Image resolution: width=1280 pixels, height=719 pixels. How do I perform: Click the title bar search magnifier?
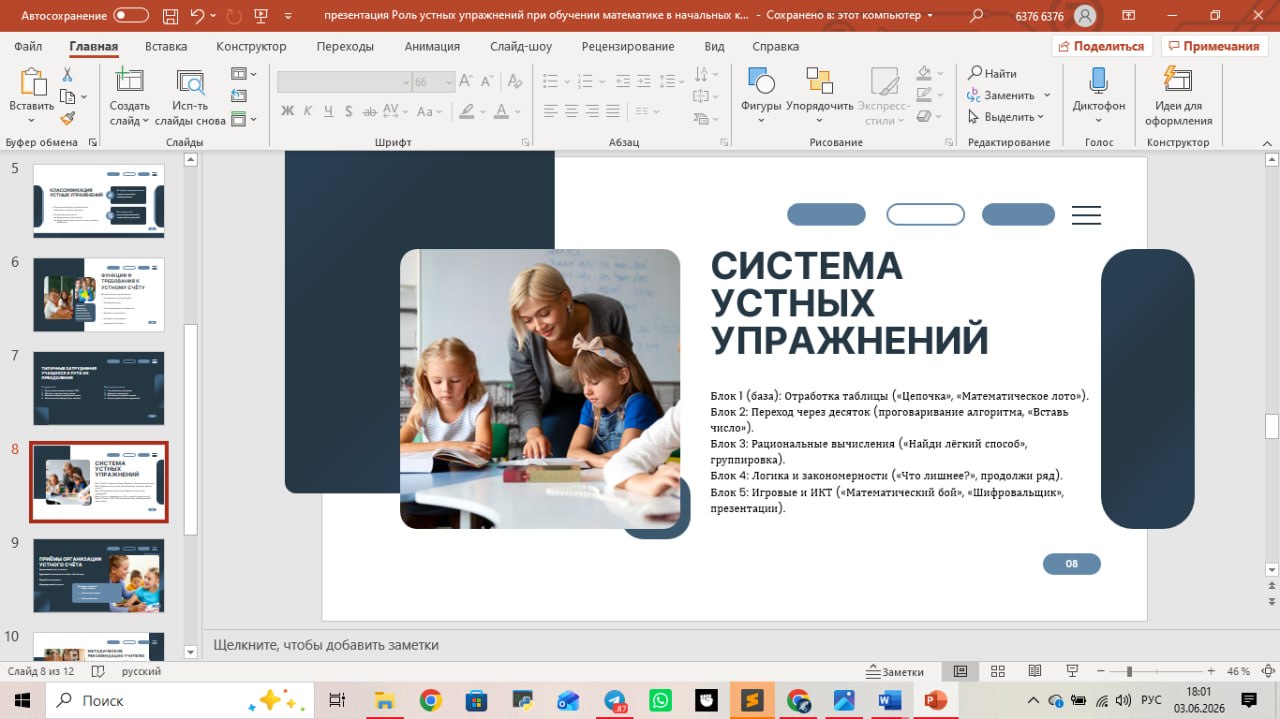click(x=977, y=15)
